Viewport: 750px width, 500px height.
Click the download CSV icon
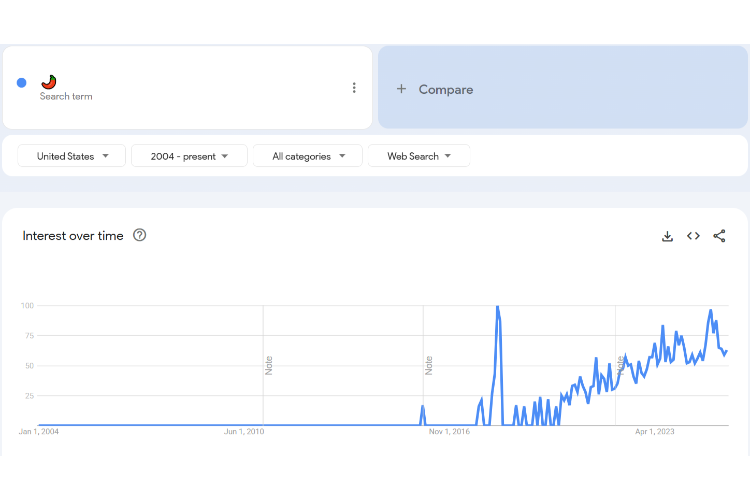tap(667, 236)
